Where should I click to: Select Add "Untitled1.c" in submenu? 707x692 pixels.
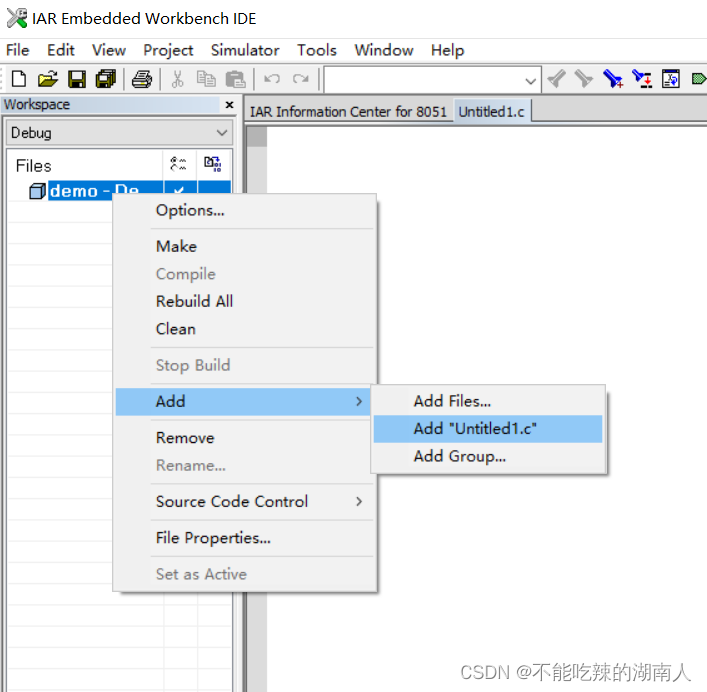488,429
